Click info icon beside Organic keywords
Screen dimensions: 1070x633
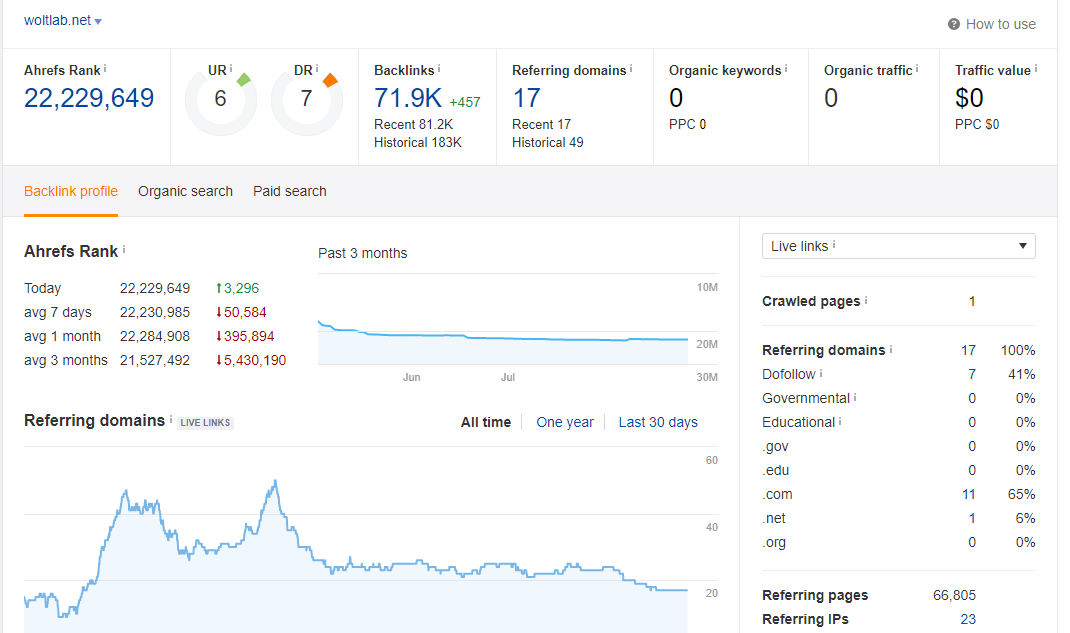coord(786,69)
